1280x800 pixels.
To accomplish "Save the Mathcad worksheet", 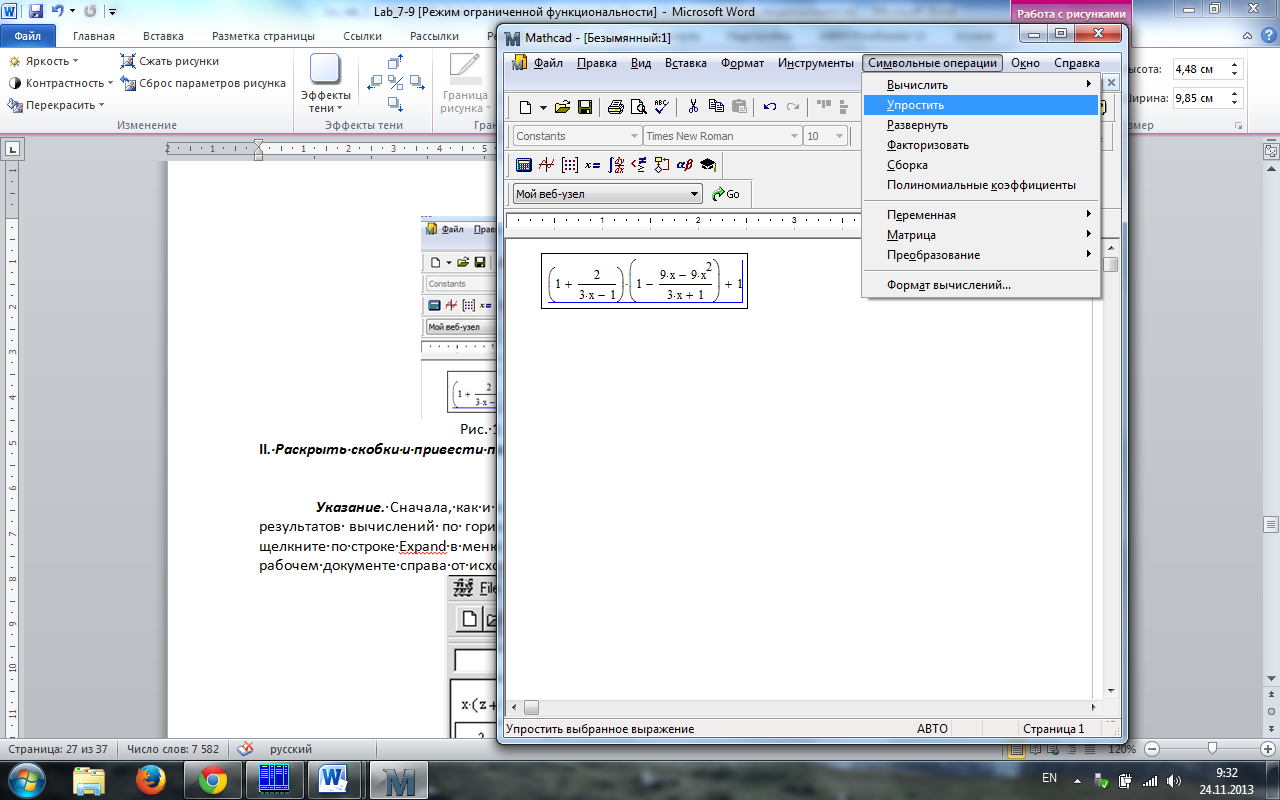I will tap(585, 107).
